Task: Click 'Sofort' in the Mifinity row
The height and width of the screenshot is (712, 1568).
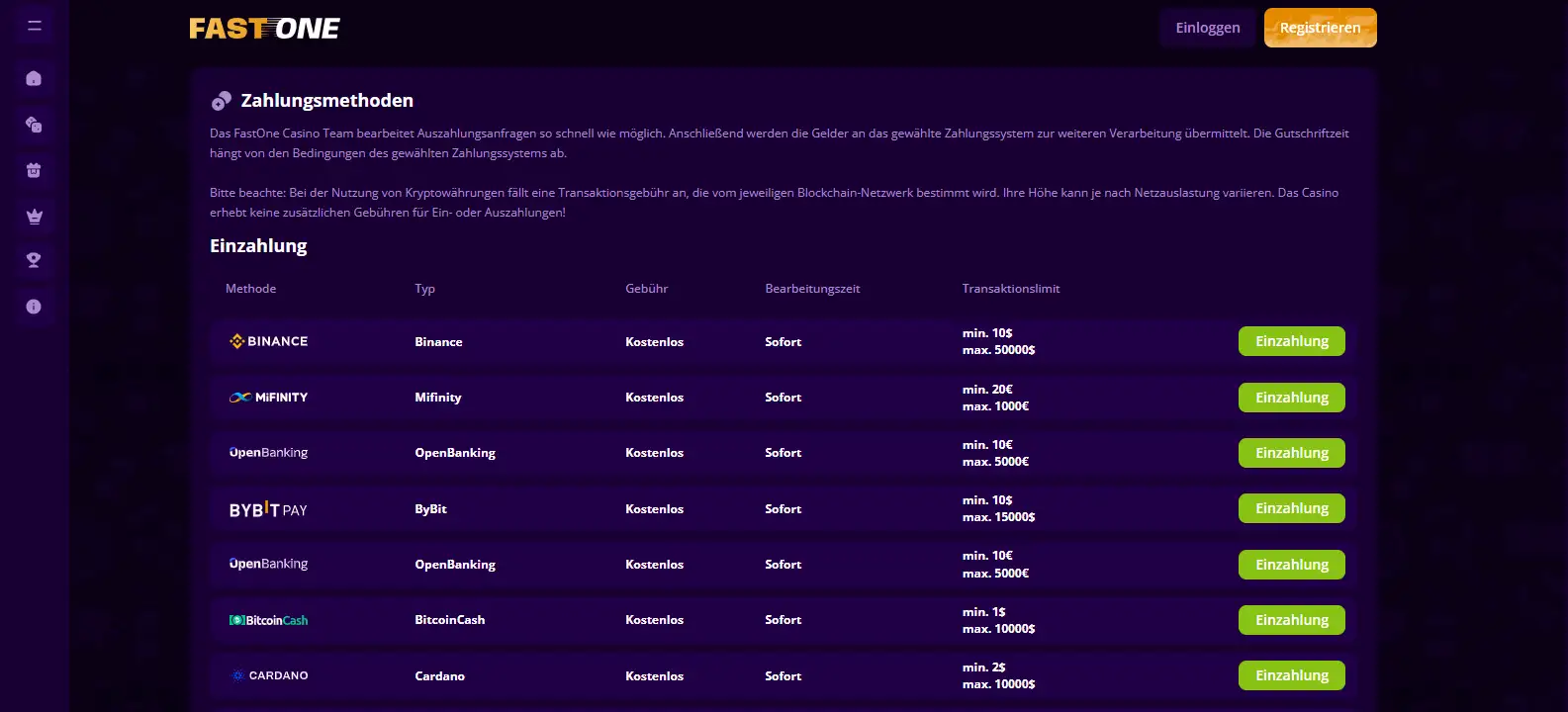Action: point(783,398)
